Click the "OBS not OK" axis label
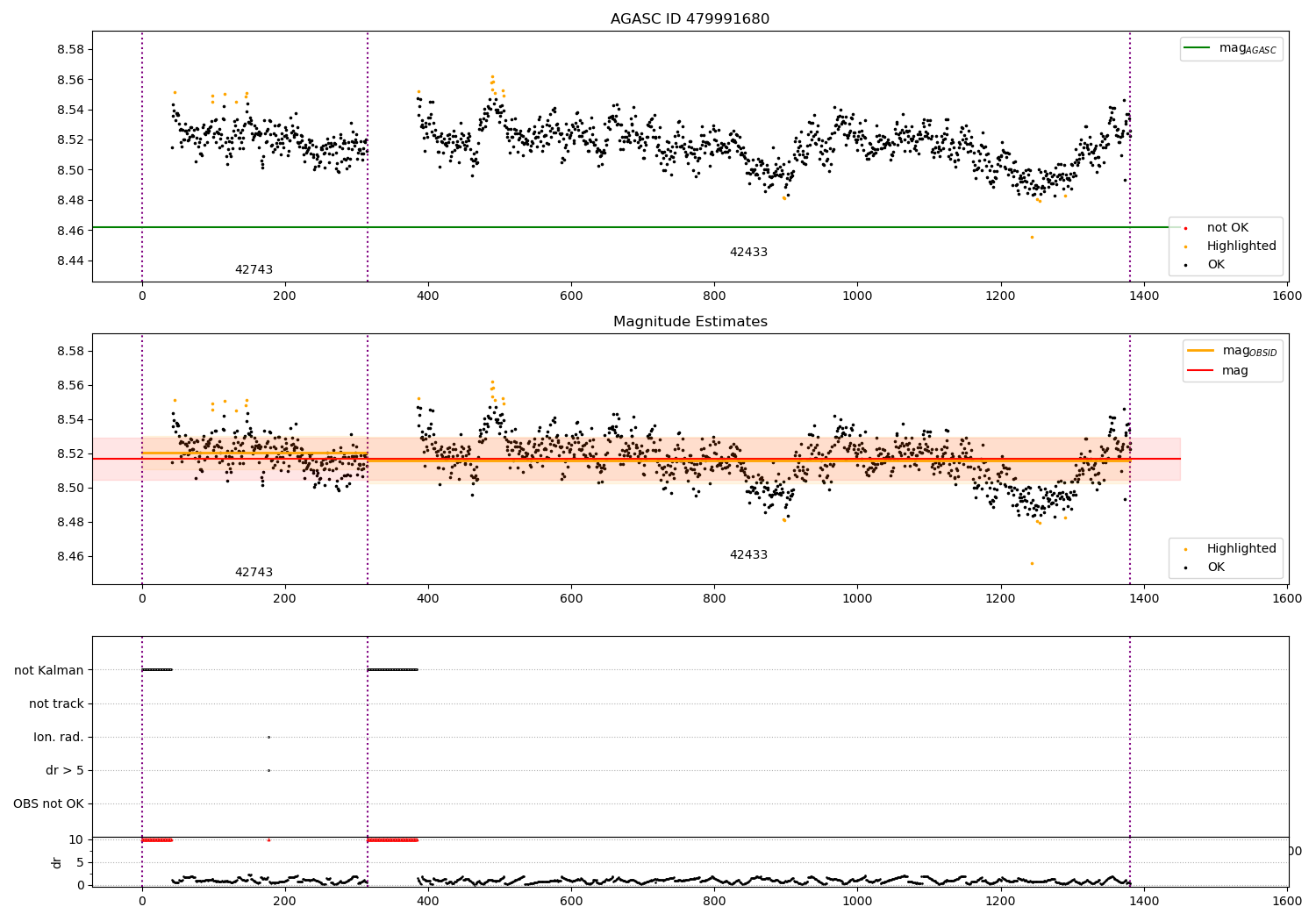 48,803
